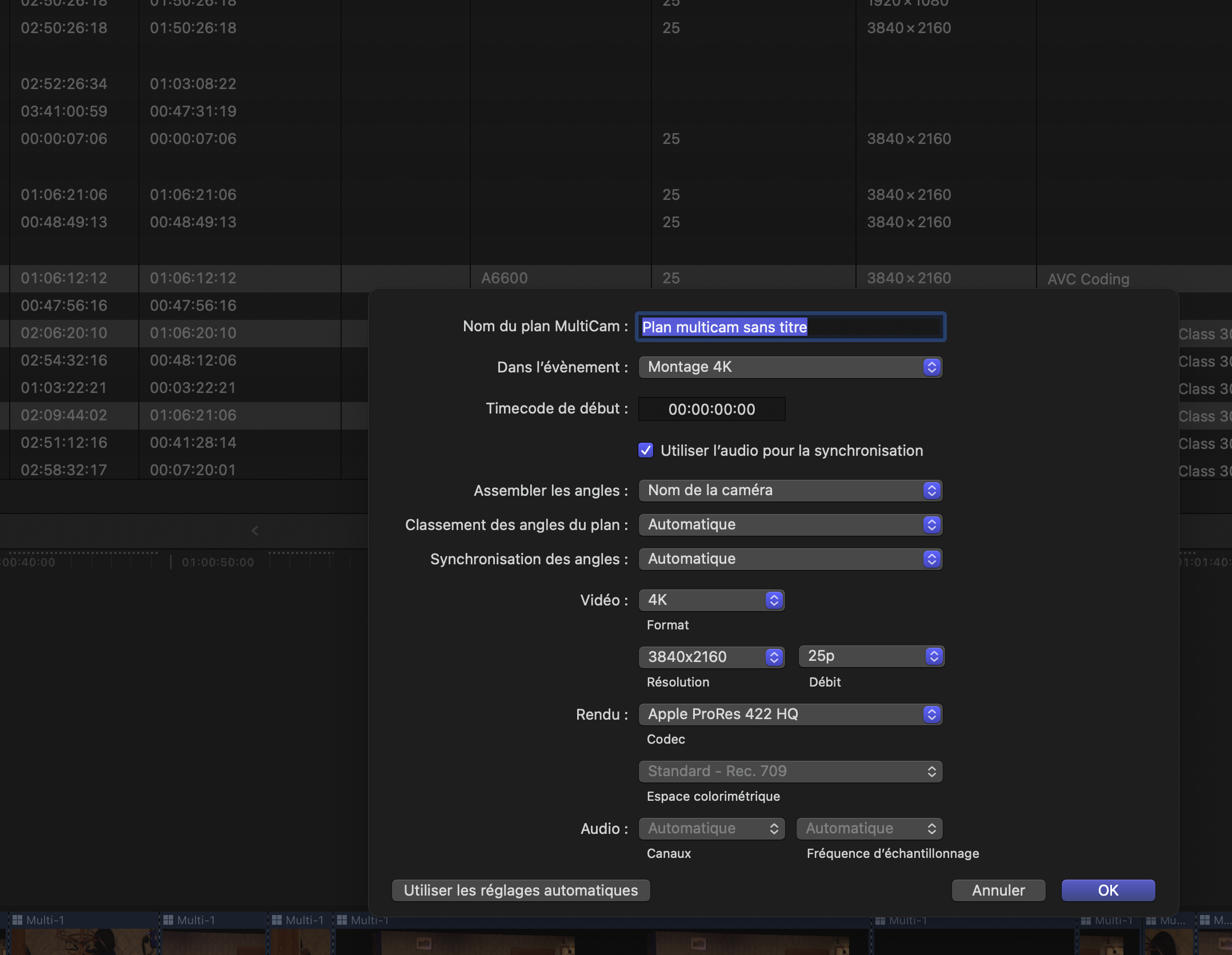Click the first Multi-1 clip's multicam icon

[x=17, y=920]
